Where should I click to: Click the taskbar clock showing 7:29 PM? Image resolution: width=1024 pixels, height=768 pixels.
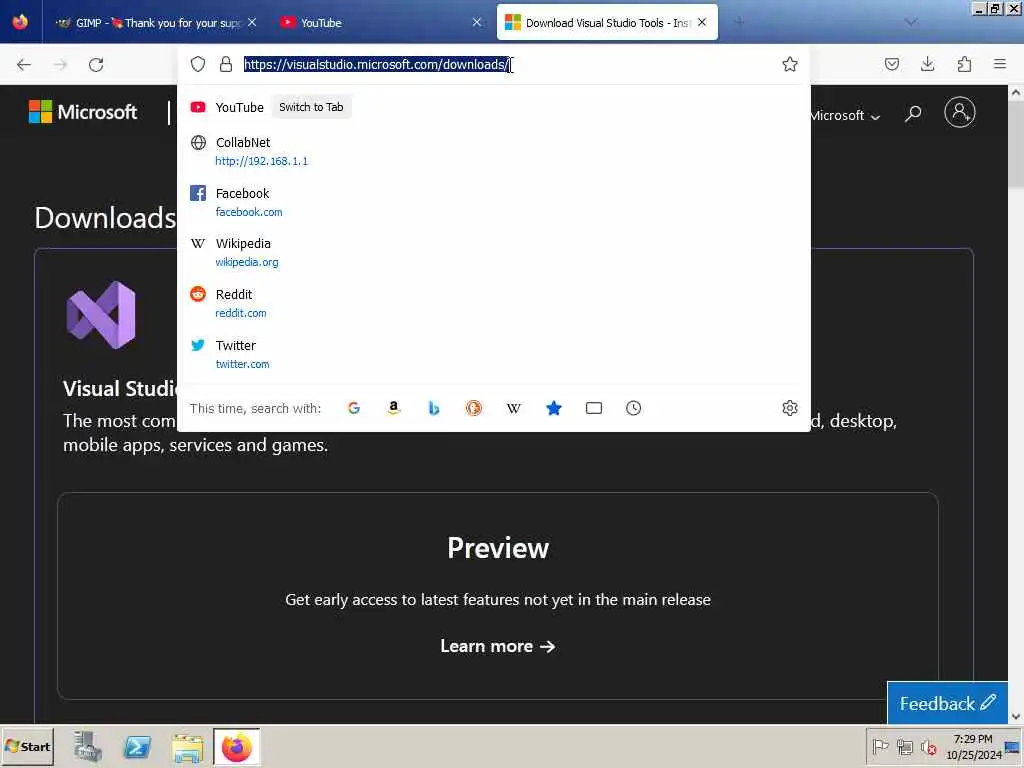[973, 746]
